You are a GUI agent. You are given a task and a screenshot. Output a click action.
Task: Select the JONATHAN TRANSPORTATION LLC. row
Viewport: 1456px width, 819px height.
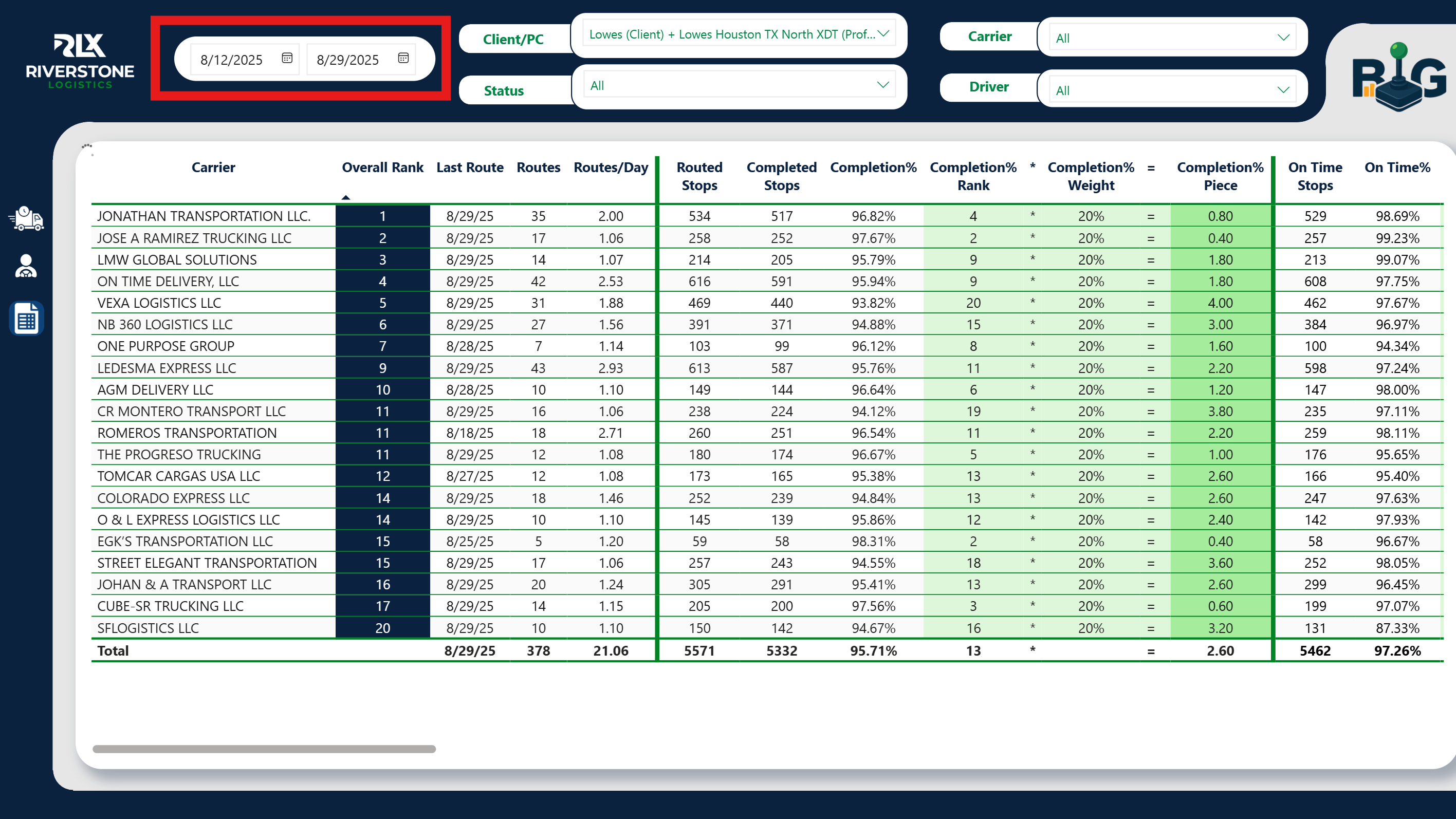click(x=204, y=216)
